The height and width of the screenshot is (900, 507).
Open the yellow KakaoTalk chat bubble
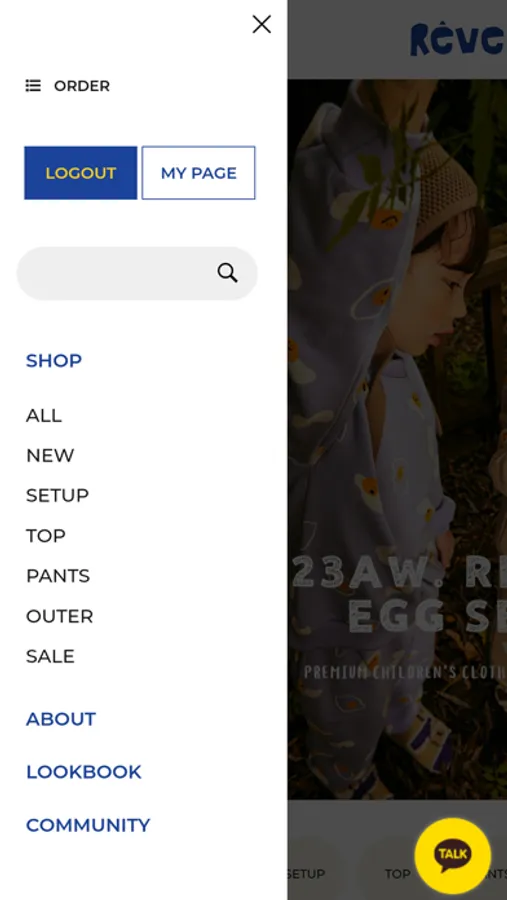452,856
